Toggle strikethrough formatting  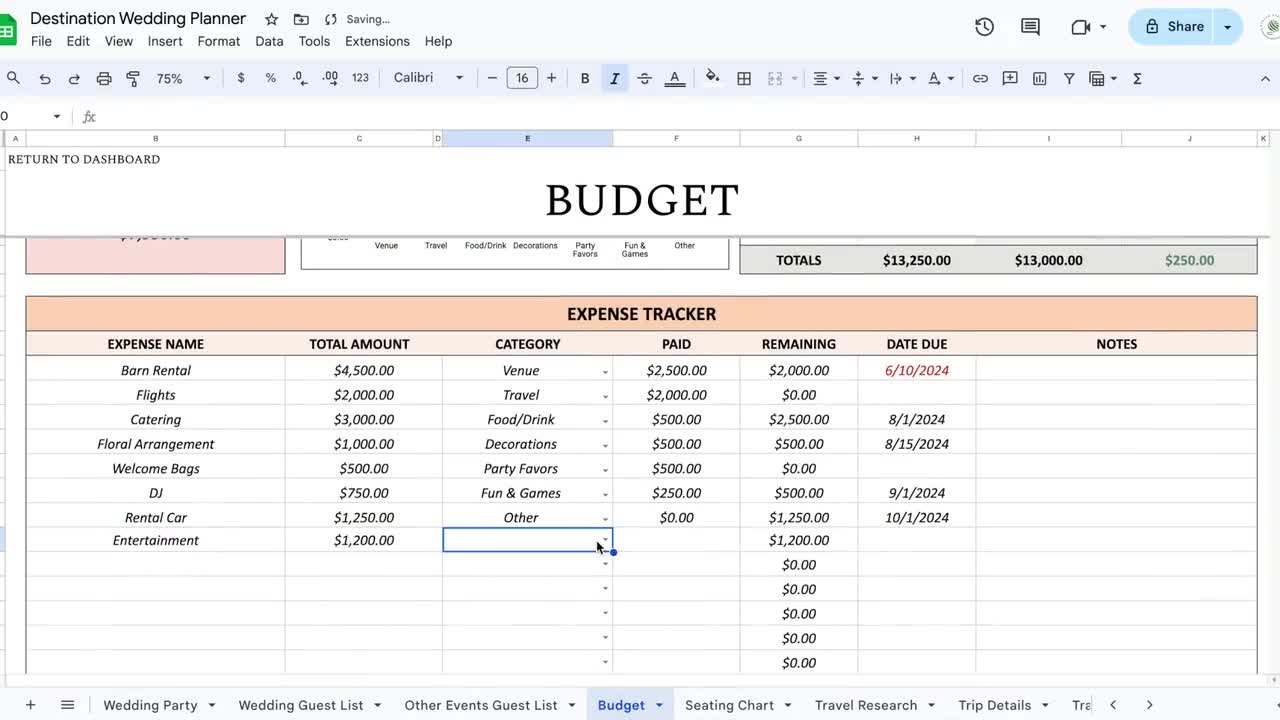644,78
